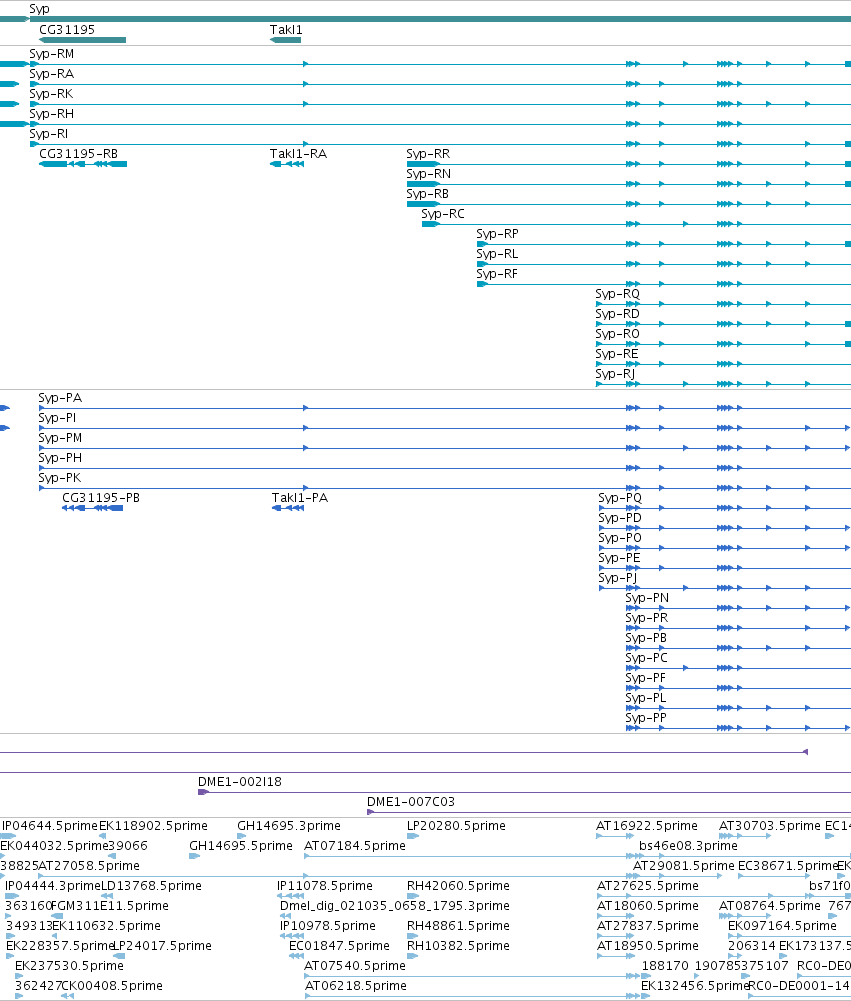Select EST LP20280.5prime

tap(456, 826)
